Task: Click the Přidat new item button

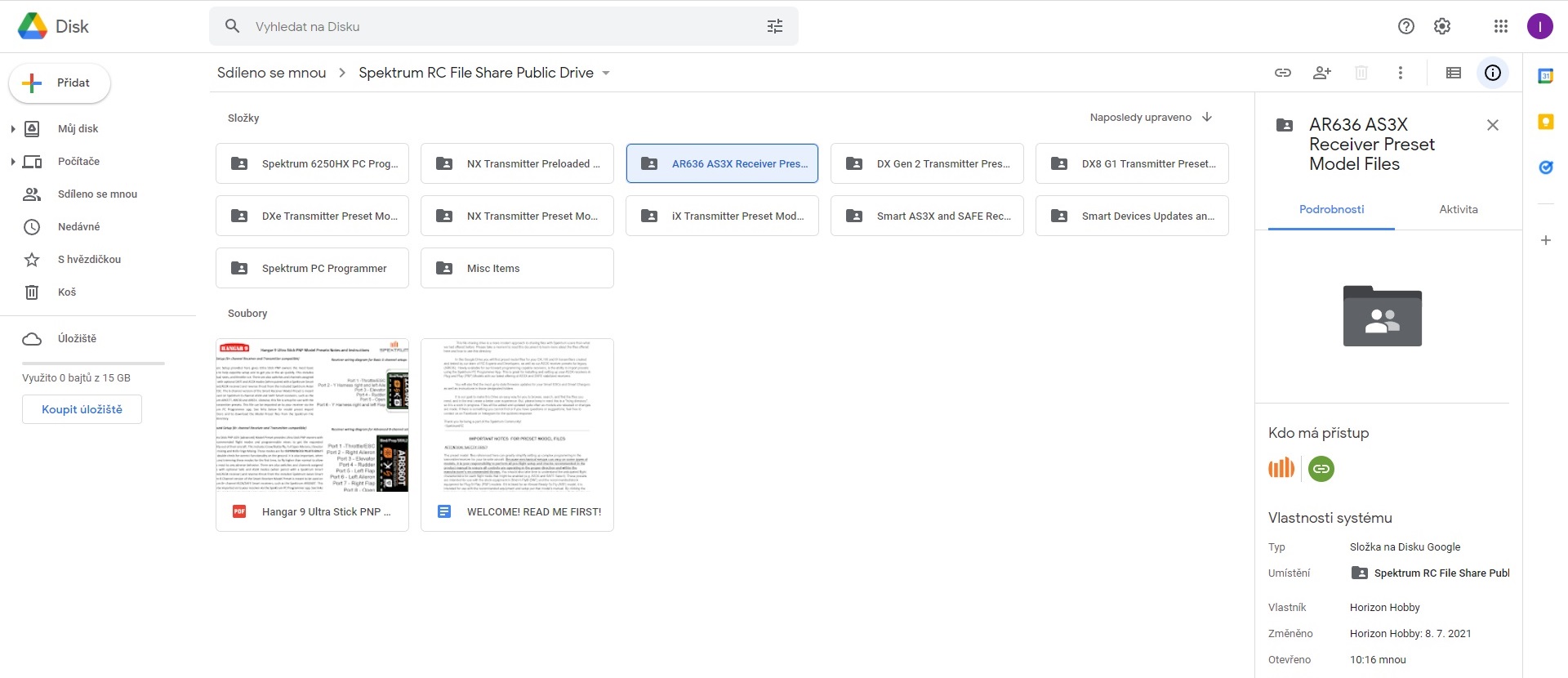Action: pos(60,83)
